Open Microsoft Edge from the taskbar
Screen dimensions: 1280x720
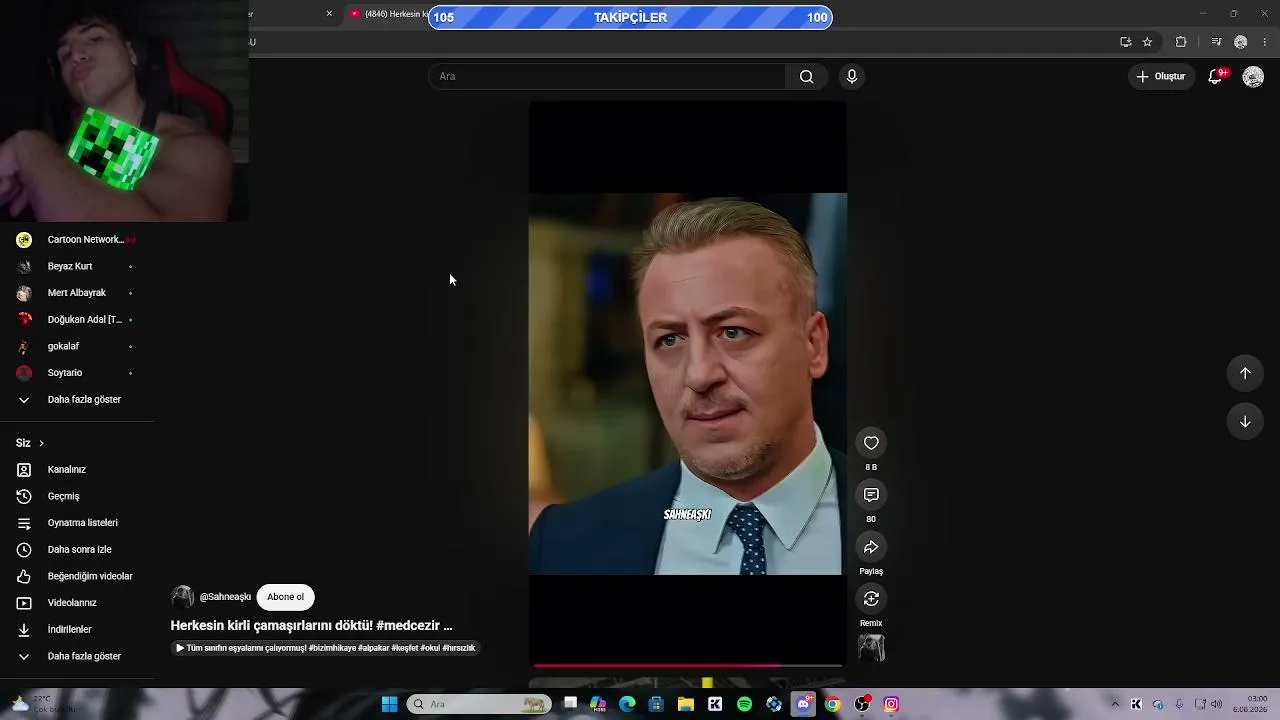click(627, 704)
